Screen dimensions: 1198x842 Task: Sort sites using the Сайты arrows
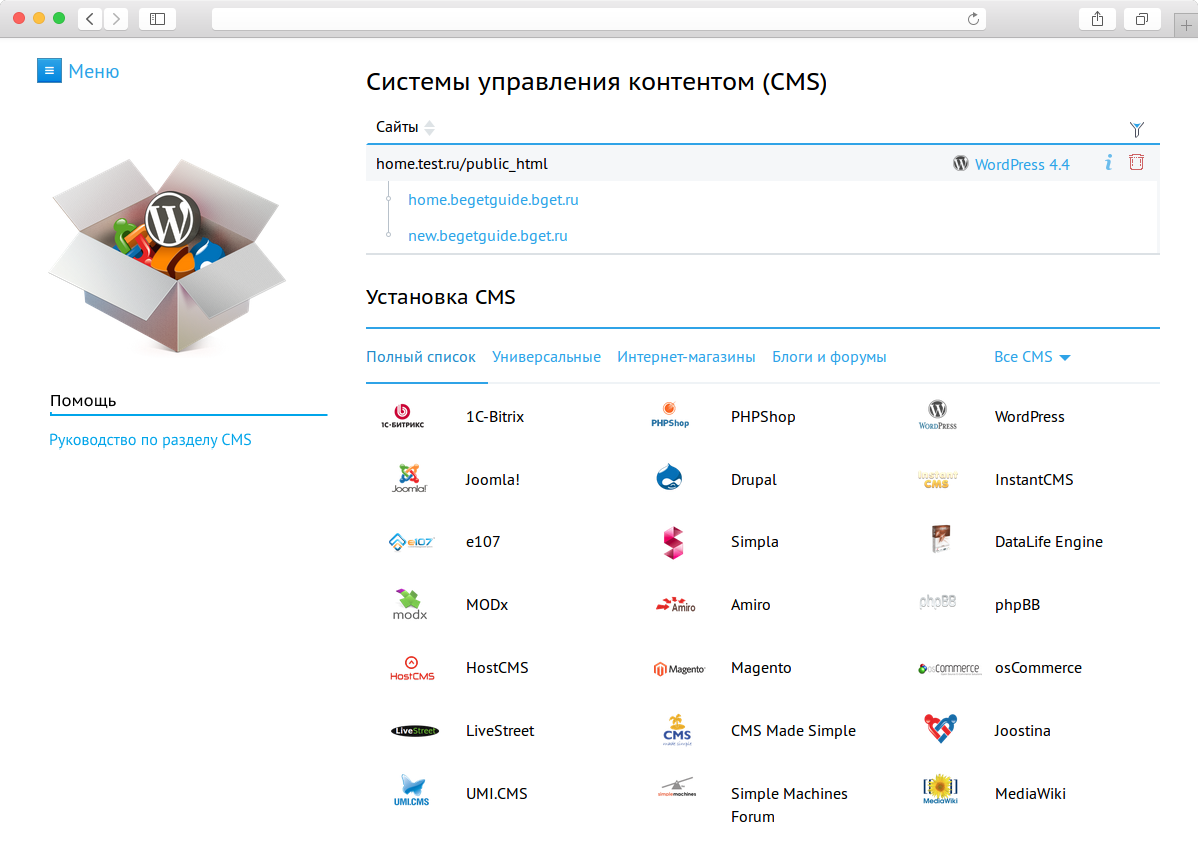(x=429, y=128)
